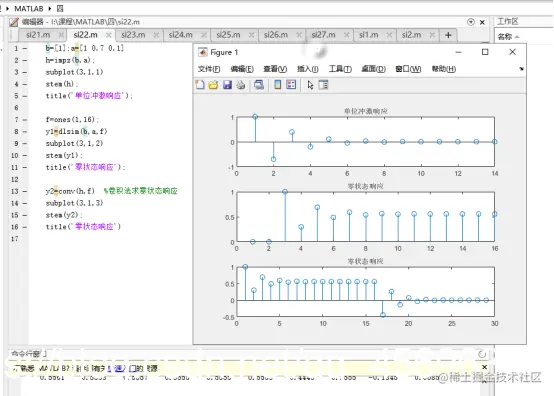Open the editor panel actions circle dropdown
The image size is (554, 396).
click(x=471, y=22)
